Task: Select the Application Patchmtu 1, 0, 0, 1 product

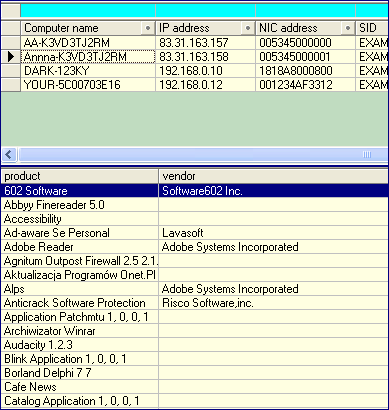Action: [80, 317]
